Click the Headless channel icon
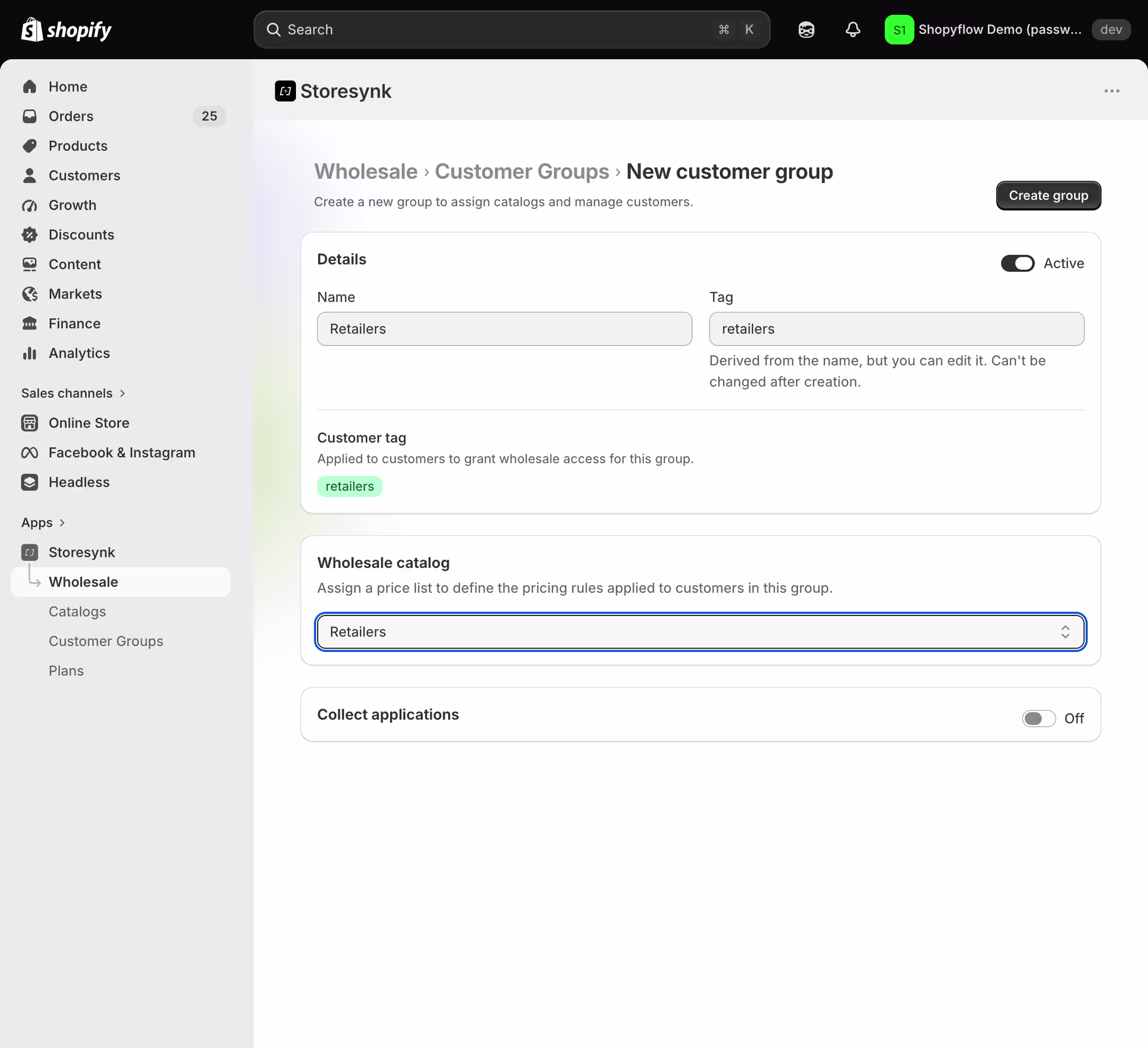1148x1048 pixels. (x=30, y=482)
